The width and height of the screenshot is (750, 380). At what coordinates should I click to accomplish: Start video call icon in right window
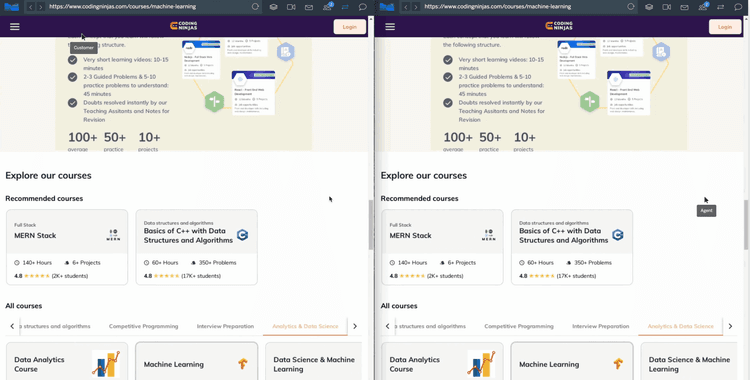pos(666,7)
